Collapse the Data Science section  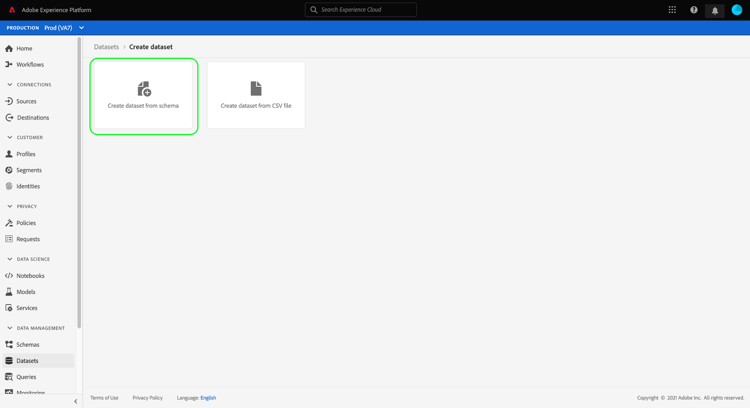pos(10,259)
